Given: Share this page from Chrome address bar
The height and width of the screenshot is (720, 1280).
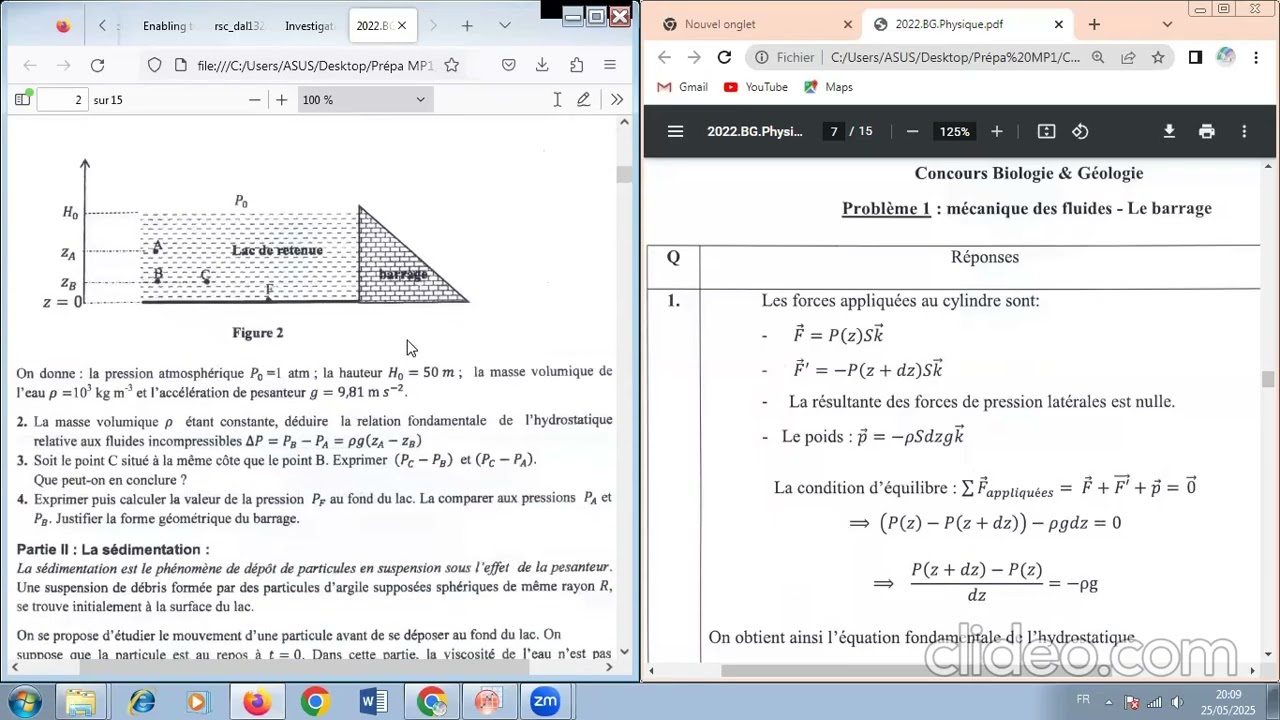Looking at the screenshot, I should (1128, 58).
